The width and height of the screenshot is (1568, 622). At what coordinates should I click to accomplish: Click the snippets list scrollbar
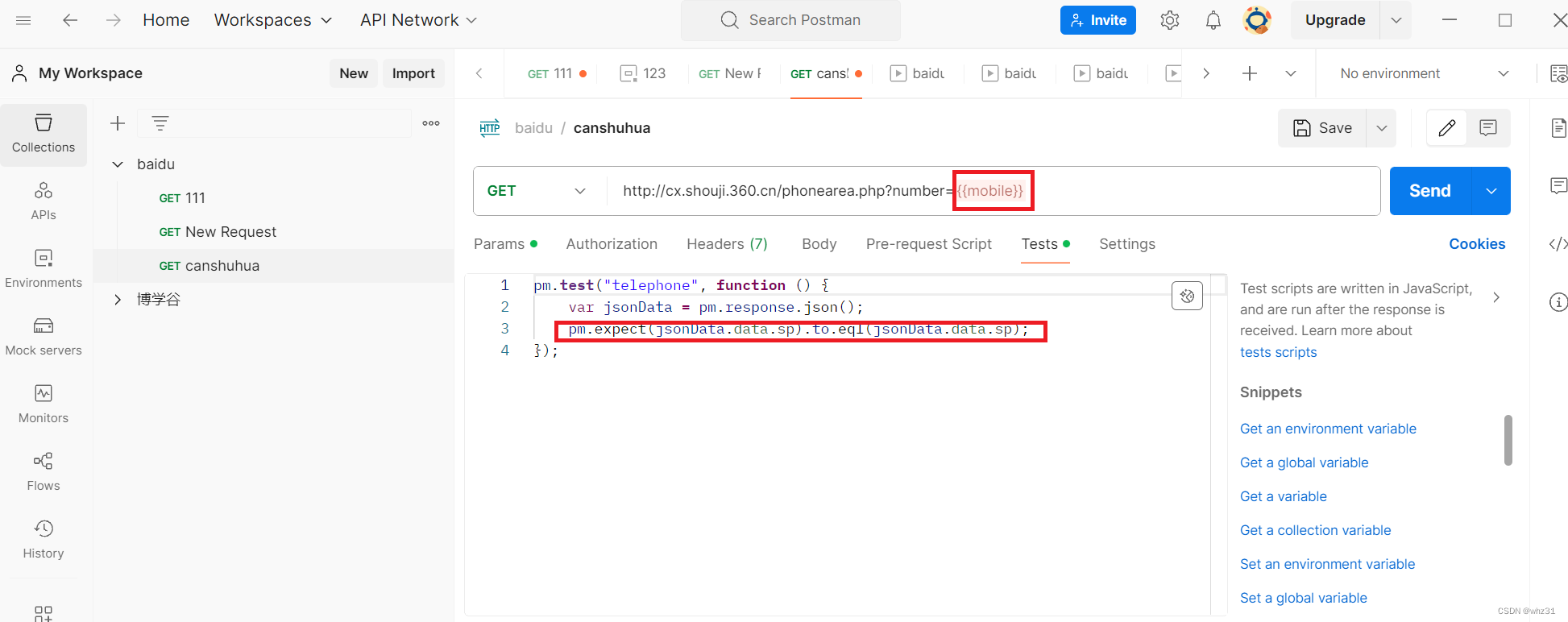point(1508,440)
